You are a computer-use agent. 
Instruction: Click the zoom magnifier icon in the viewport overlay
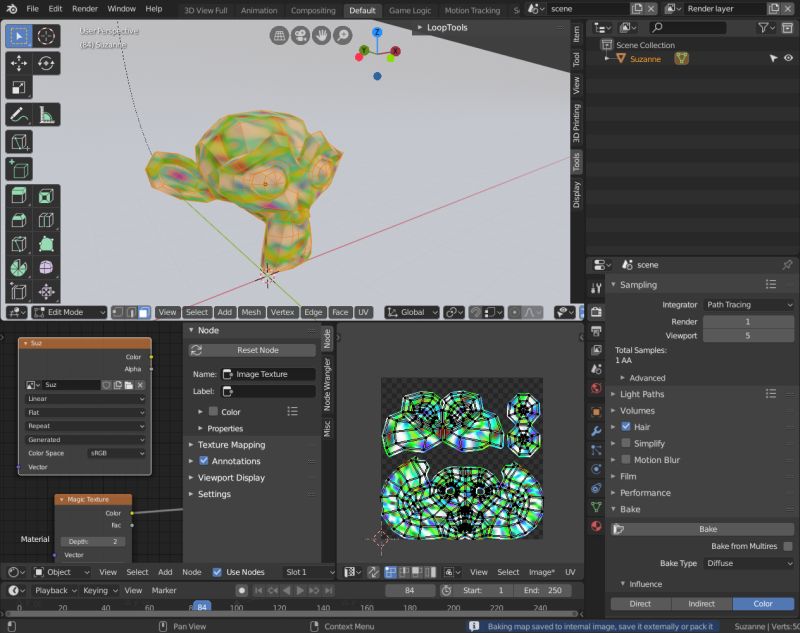pos(341,36)
